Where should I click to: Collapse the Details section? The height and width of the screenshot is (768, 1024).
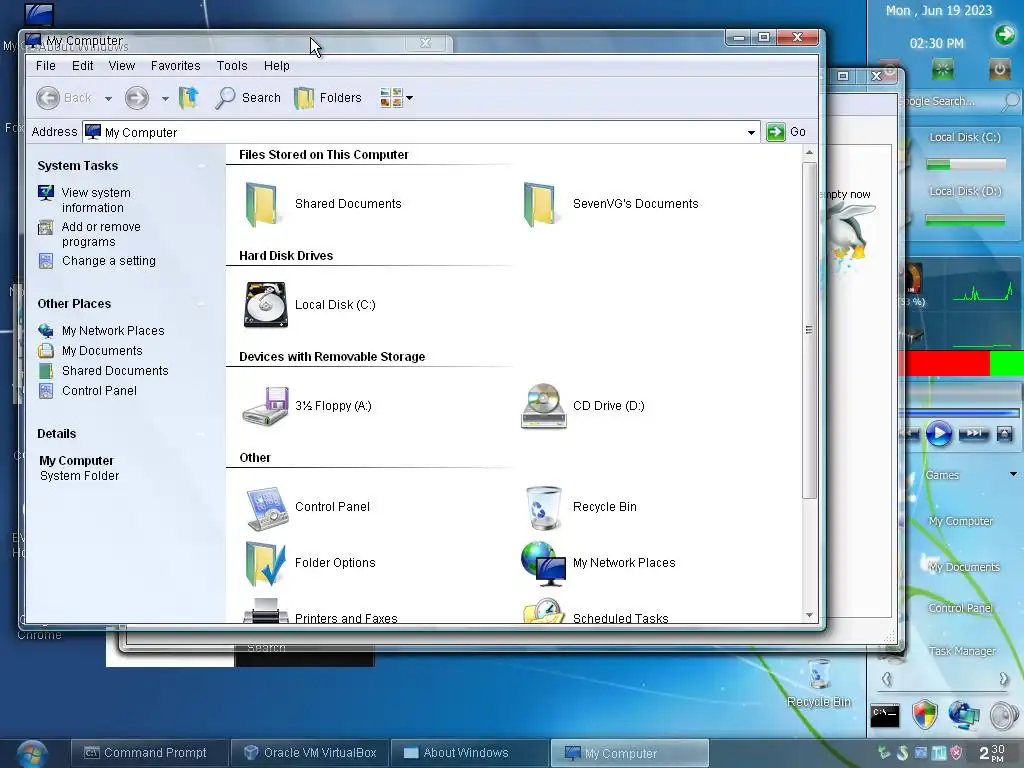click(202, 434)
